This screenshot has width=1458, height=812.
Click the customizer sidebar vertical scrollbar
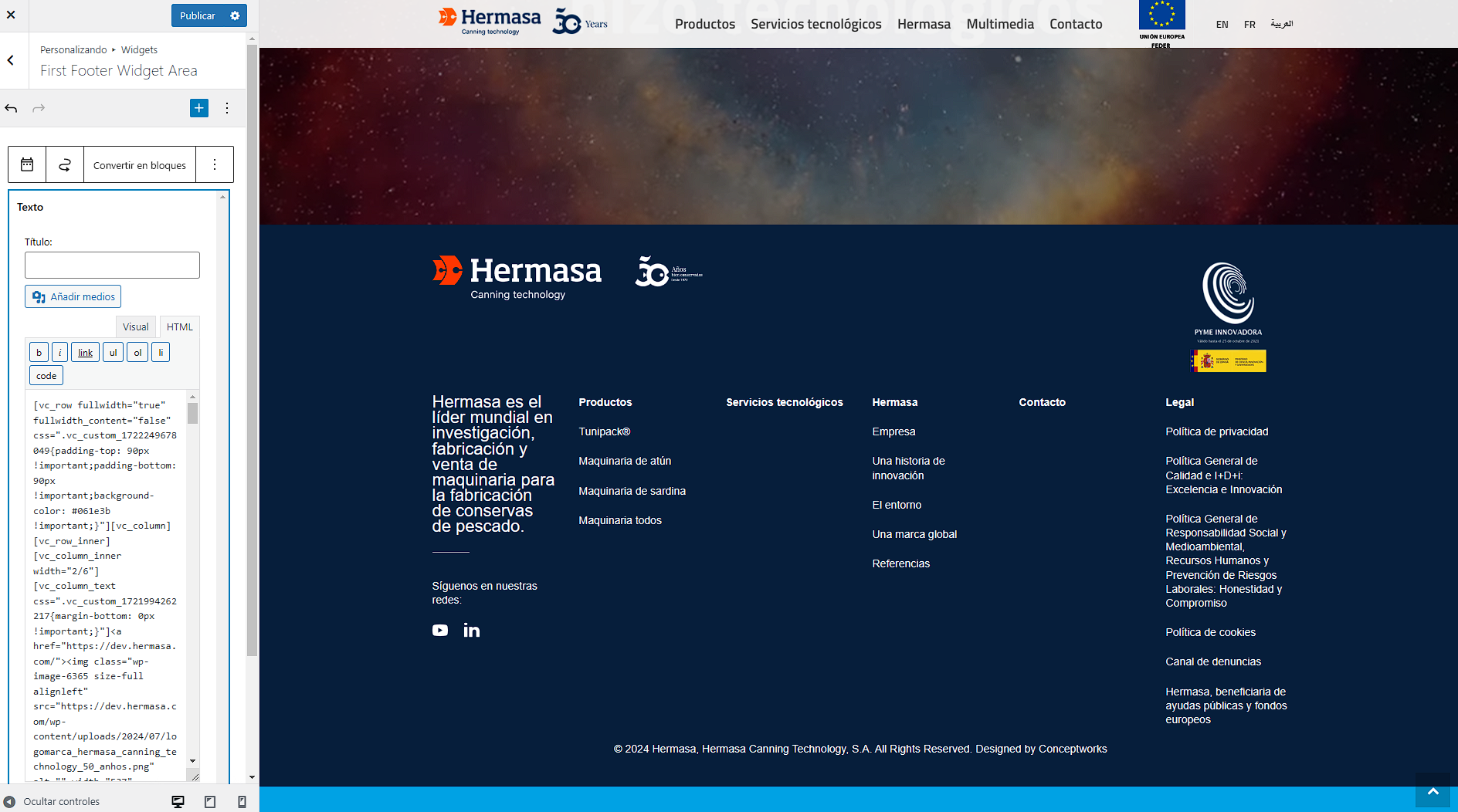(x=252, y=350)
